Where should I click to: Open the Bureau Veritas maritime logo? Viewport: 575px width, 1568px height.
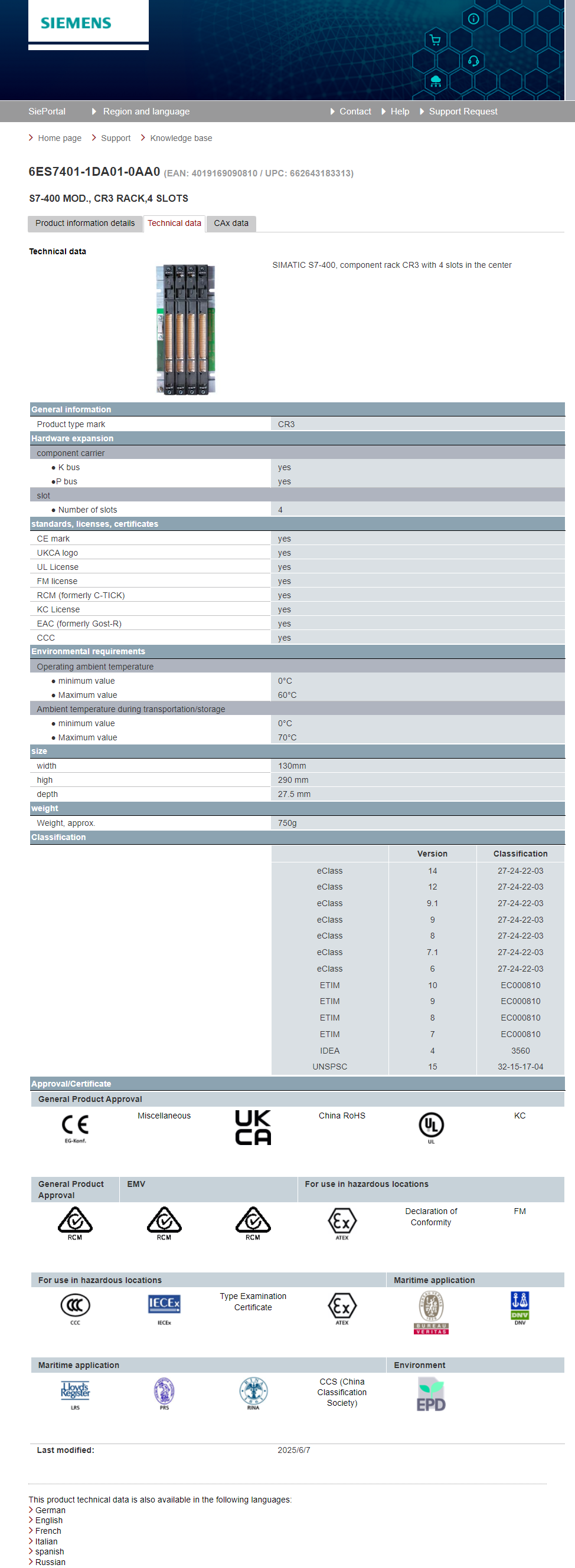(x=430, y=1311)
